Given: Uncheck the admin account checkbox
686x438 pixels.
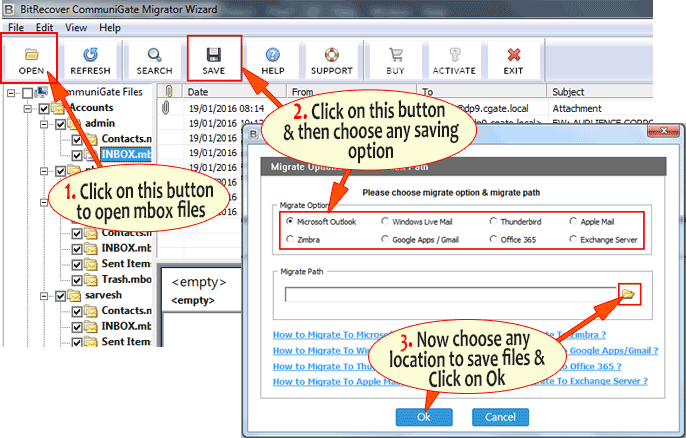Looking at the screenshot, I should (x=60, y=124).
